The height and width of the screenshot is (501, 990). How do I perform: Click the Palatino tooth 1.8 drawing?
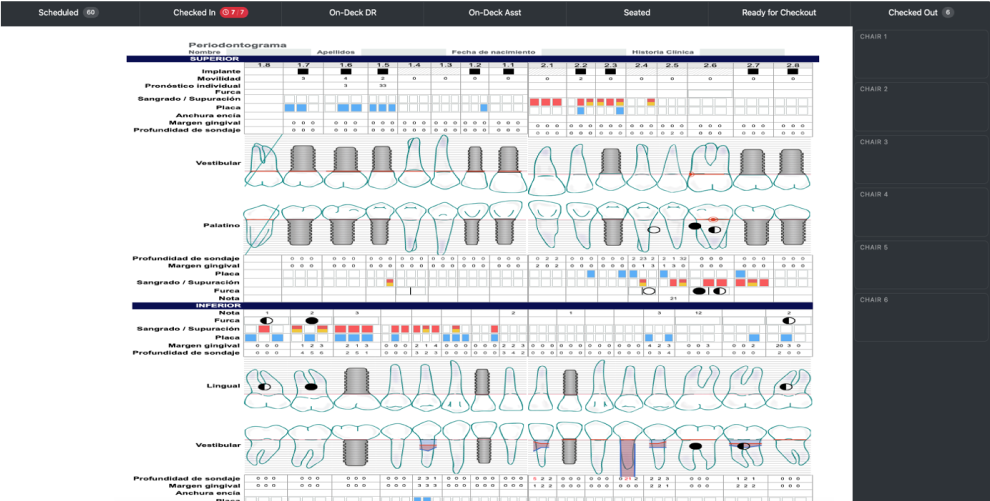tap(263, 224)
